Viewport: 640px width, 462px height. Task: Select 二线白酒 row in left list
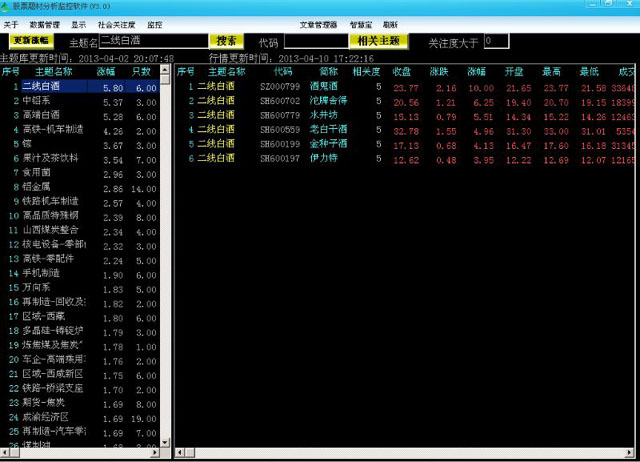pyautogui.click(x=80, y=87)
